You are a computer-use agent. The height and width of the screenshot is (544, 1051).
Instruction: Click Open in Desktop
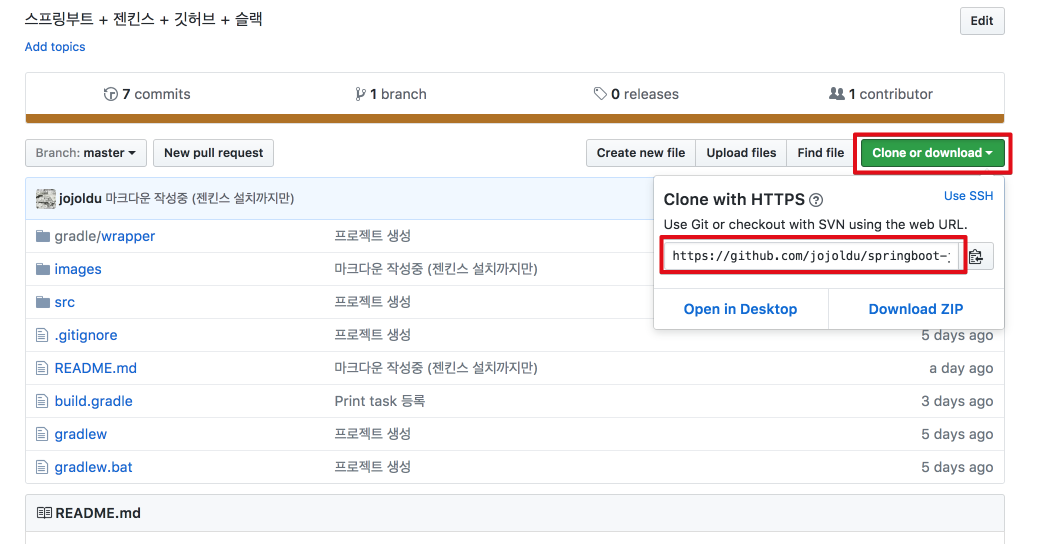point(741,309)
